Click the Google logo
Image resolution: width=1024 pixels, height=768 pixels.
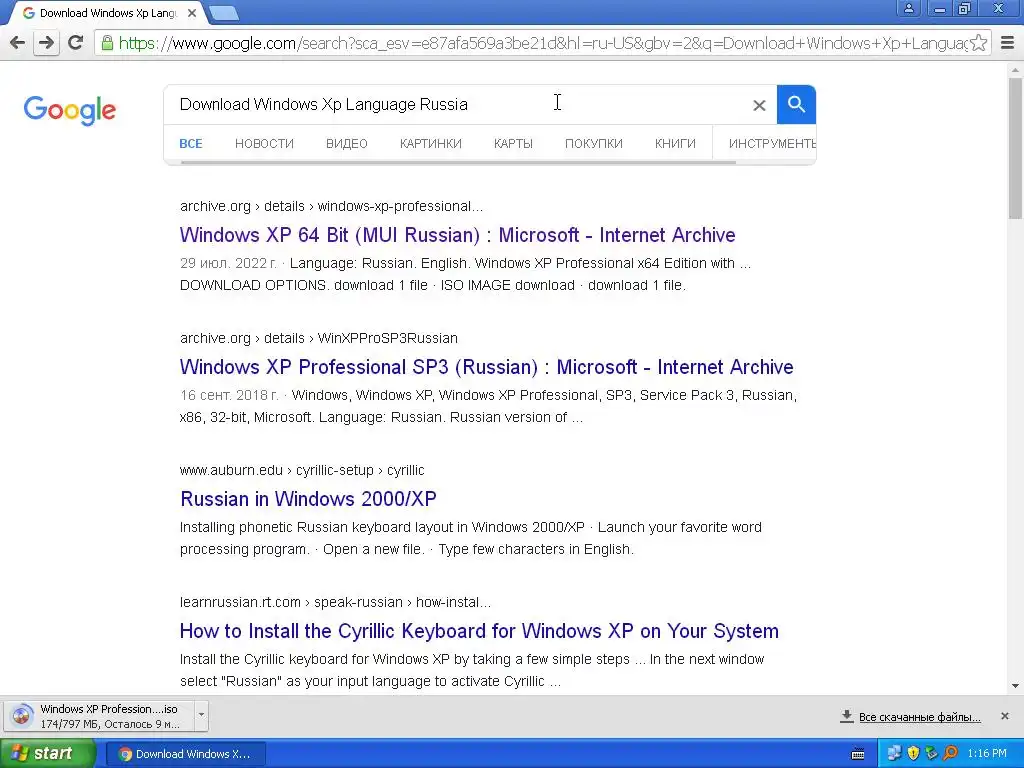click(x=70, y=110)
